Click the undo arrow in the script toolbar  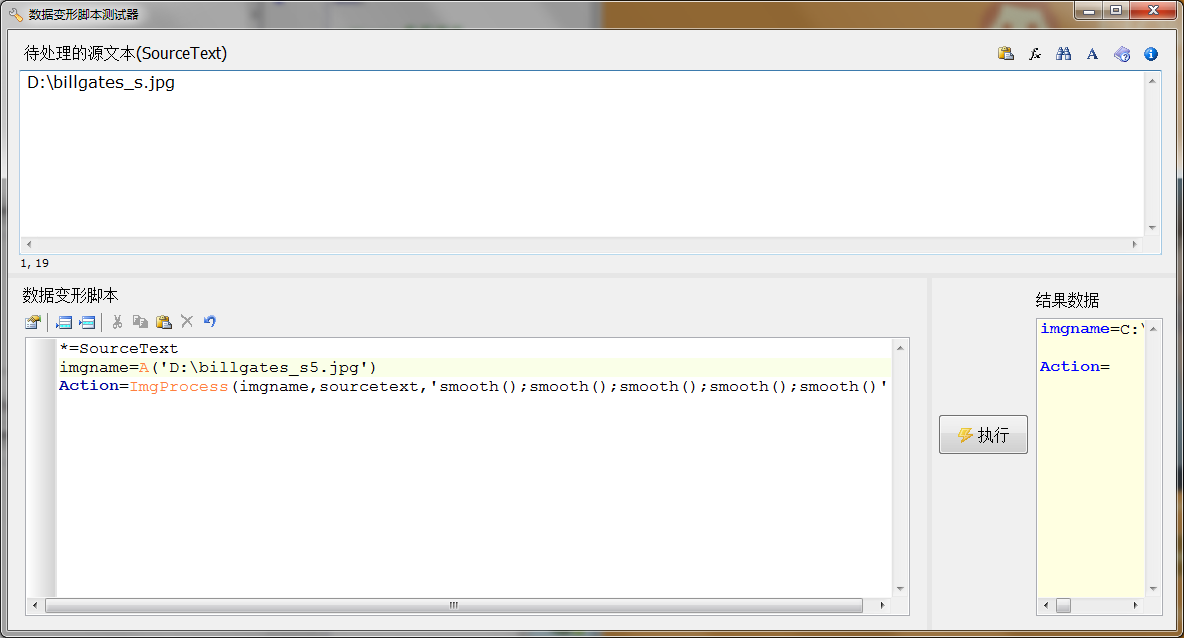tap(210, 322)
